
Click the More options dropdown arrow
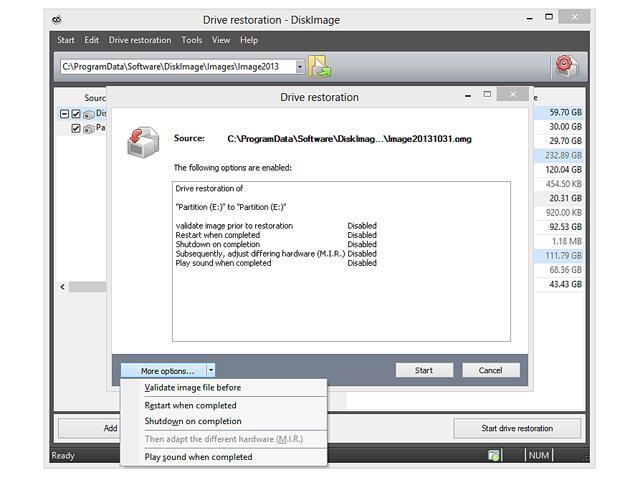pyautogui.click(x=211, y=370)
